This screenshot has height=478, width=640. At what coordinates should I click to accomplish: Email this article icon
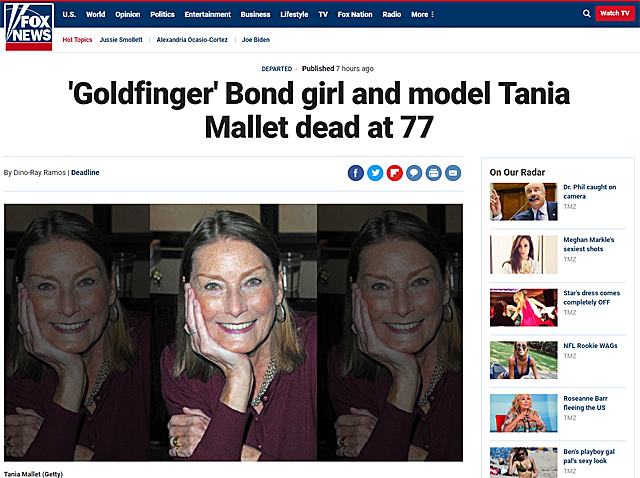[453, 173]
